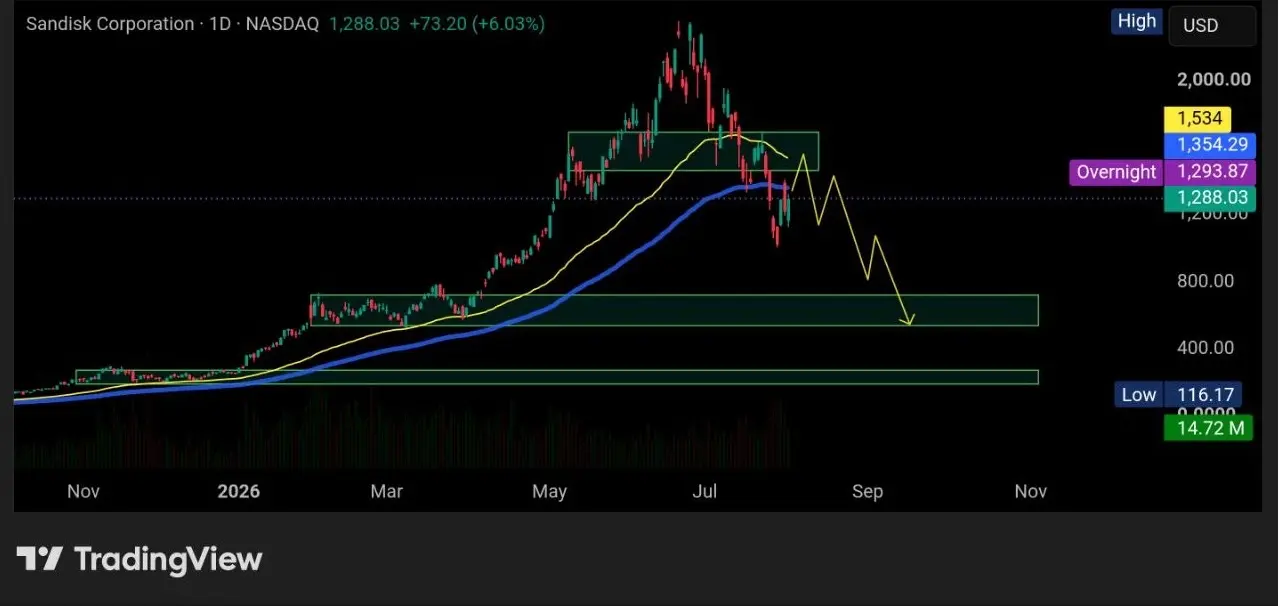
Task: Click the yellow 1,534 price label
Action: (1199, 119)
